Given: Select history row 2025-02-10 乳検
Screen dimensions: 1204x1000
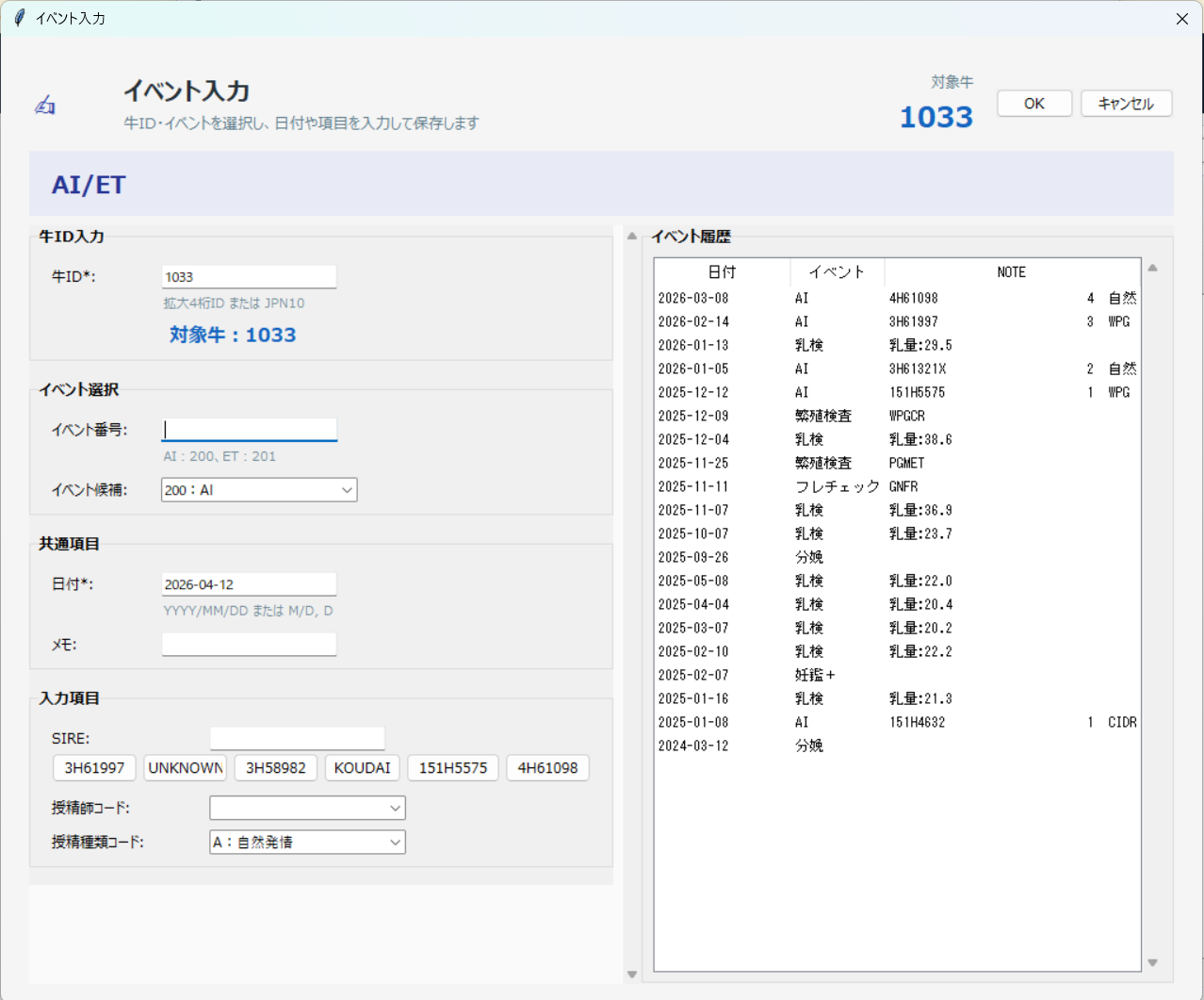Looking at the screenshot, I should (897, 651).
